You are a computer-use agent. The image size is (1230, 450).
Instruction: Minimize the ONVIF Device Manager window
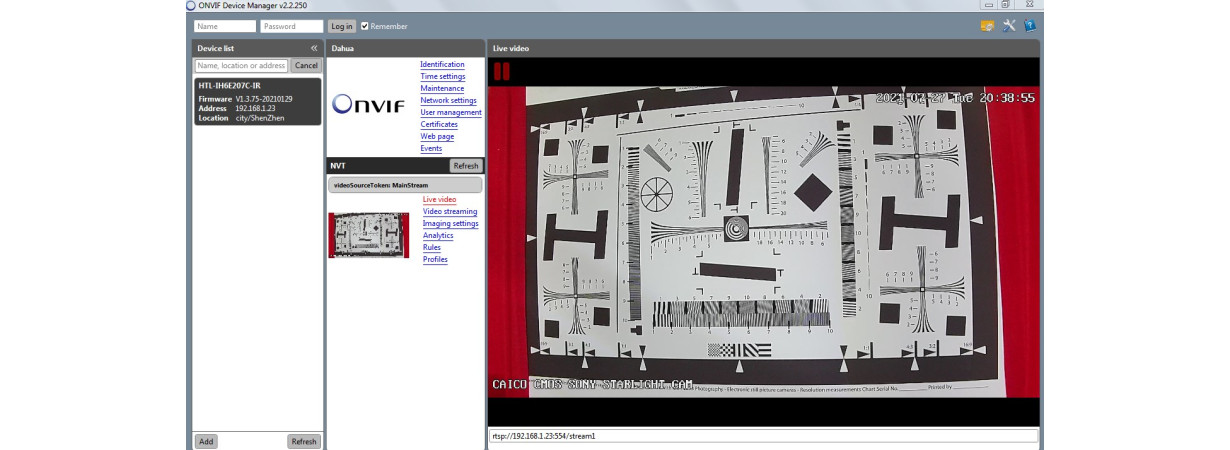click(x=990, y=5)
